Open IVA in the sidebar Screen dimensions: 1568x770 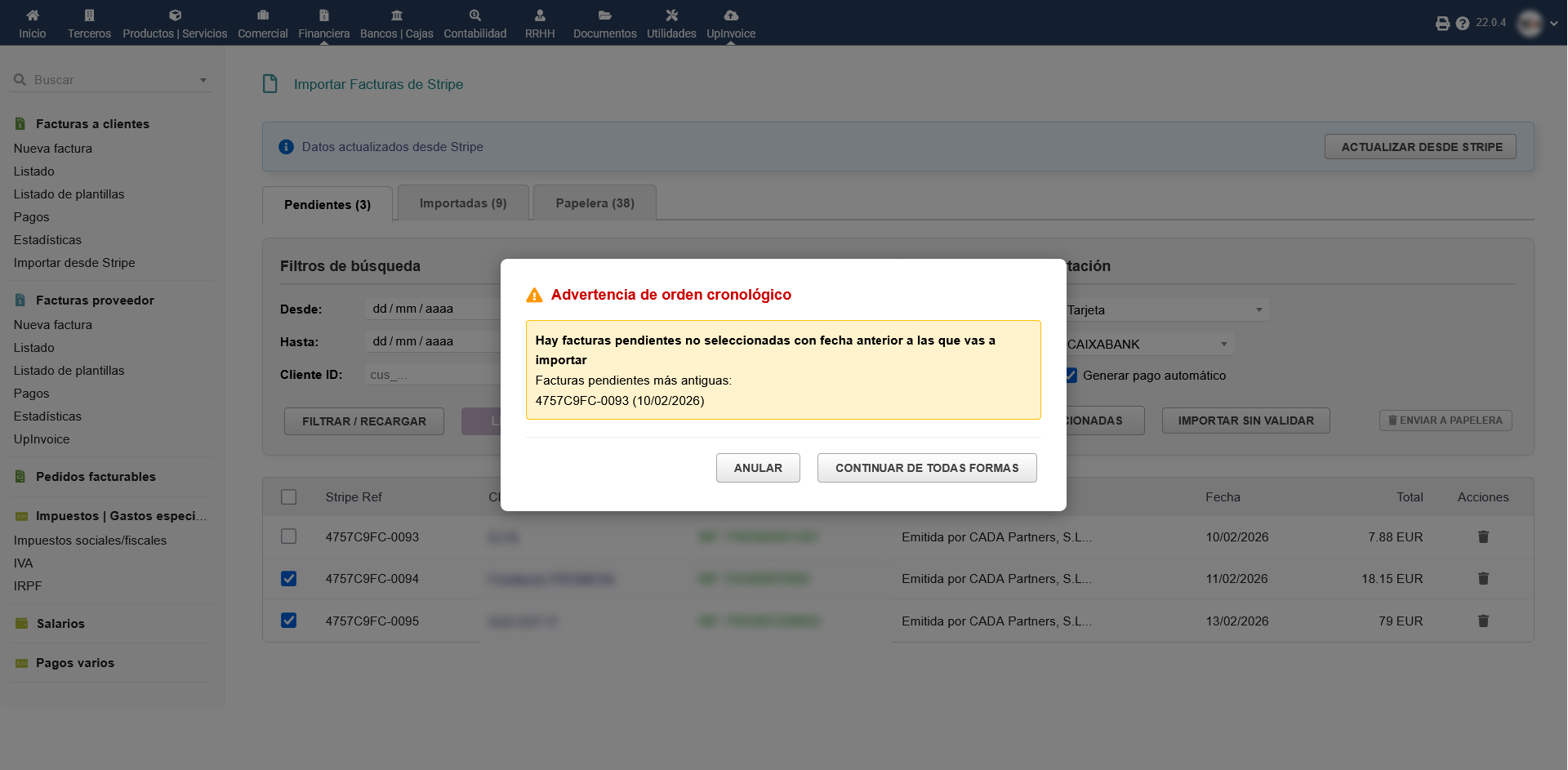(24, 563)
